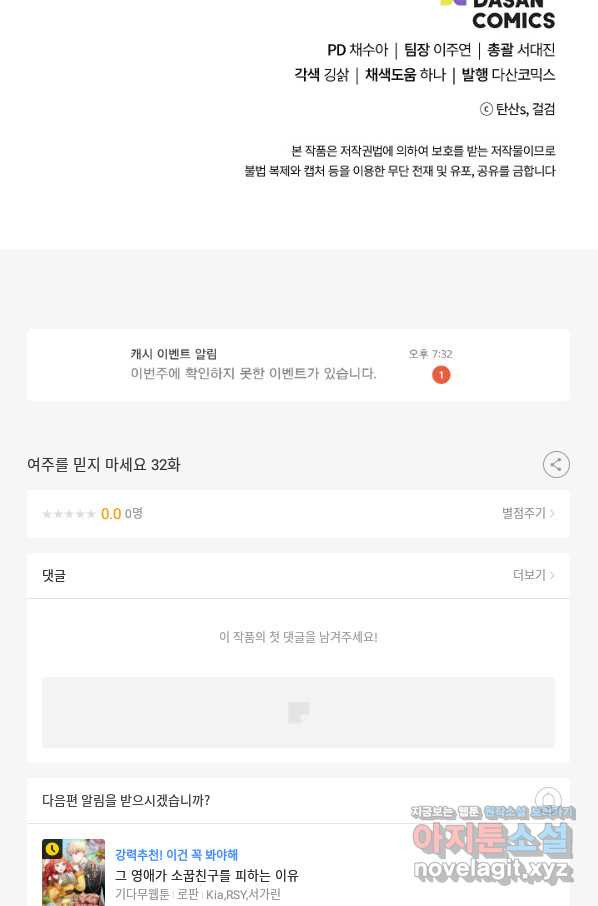This screenshot has height=906, width=598.
Task: Follow the 강력추천! 이건 꼭 봐야해 link
Action: tap(176, 855)
